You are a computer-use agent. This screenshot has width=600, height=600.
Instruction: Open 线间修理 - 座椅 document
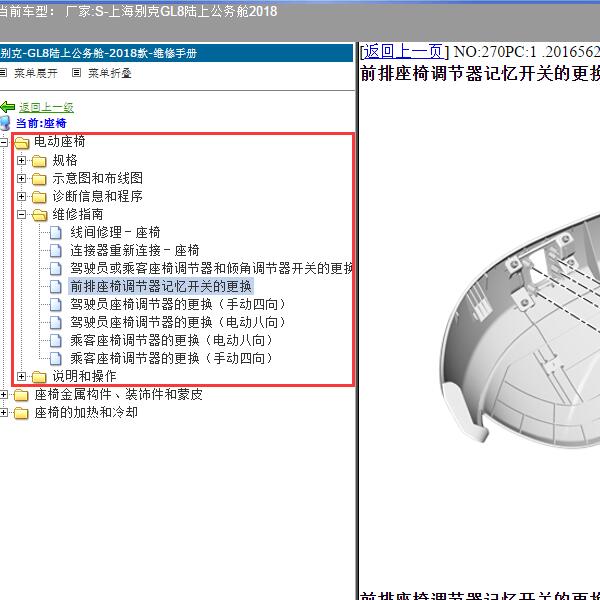tap(115, 232)
